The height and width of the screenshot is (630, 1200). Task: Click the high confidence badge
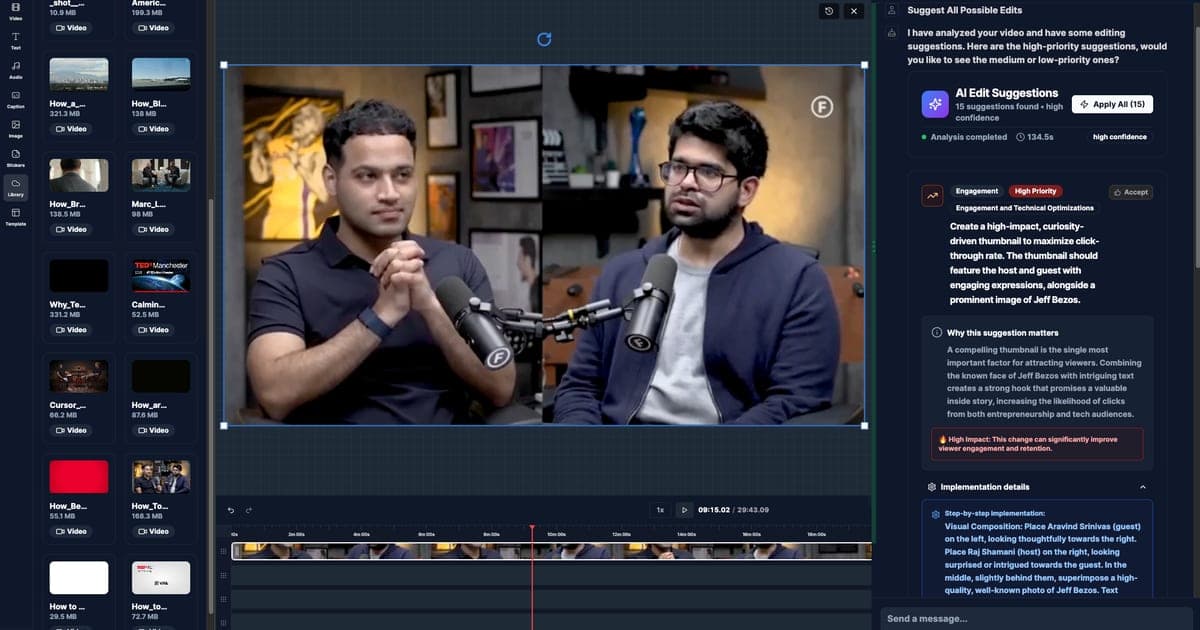(x=1120, y=137)
